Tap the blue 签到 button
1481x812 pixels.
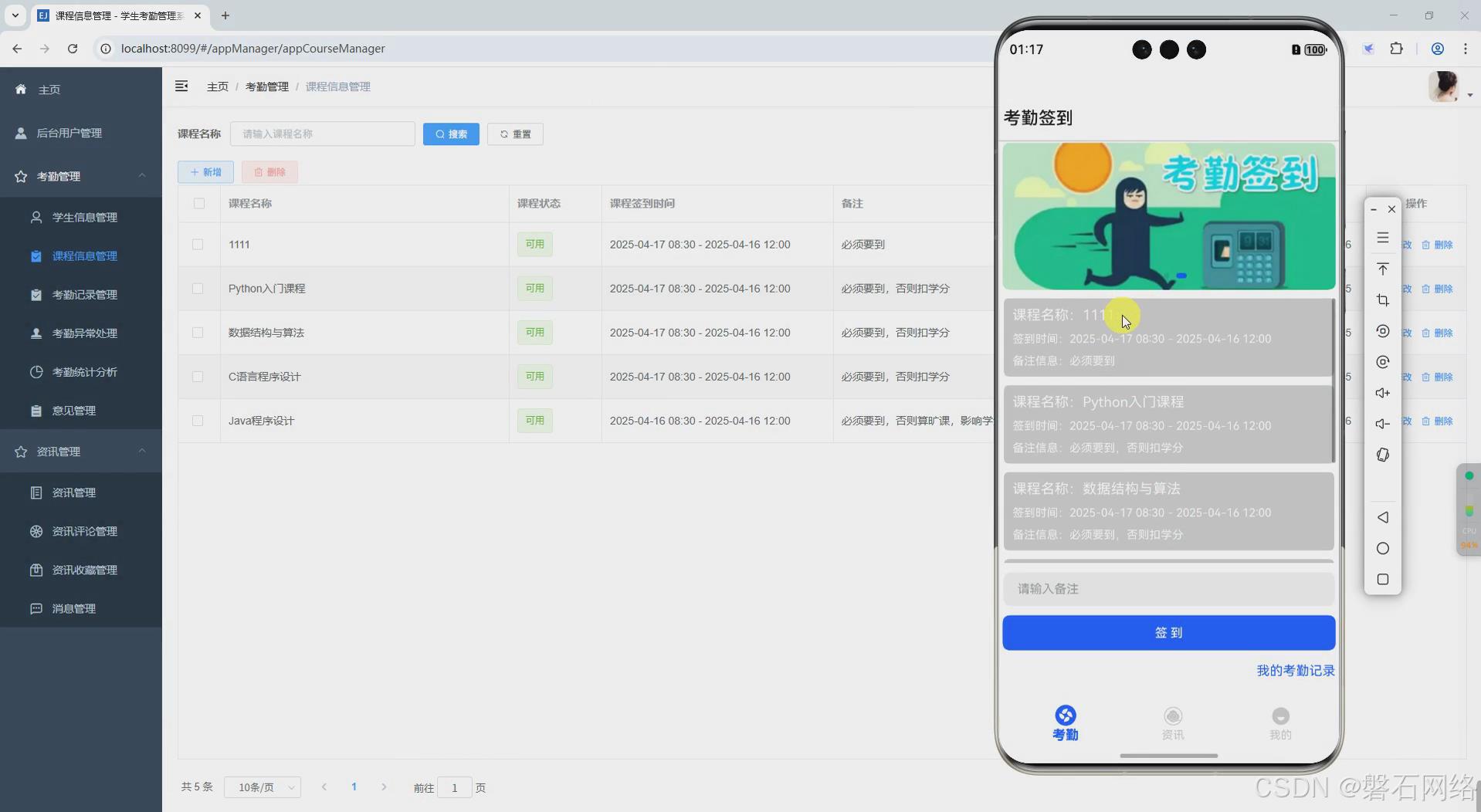click(x=1168, y=633)
